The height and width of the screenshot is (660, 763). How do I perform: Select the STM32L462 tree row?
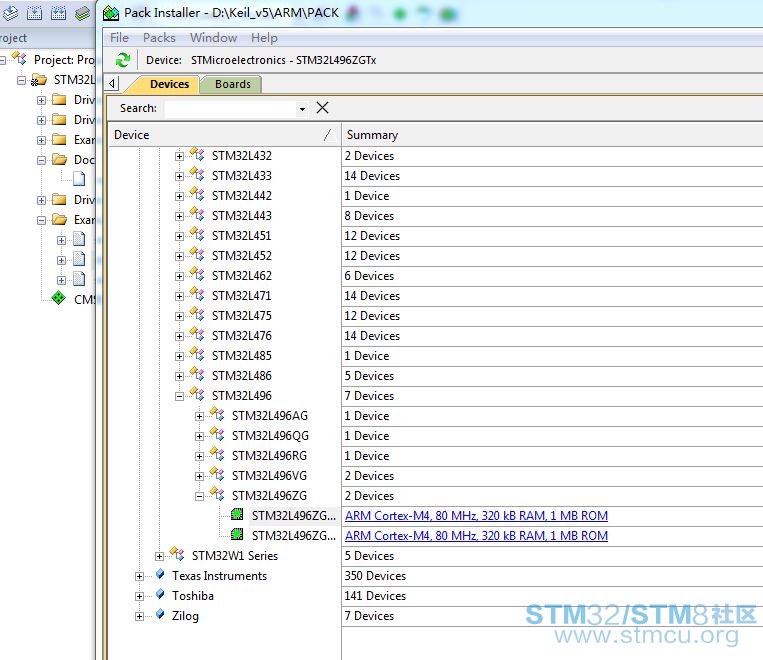(x=241, y=275)
